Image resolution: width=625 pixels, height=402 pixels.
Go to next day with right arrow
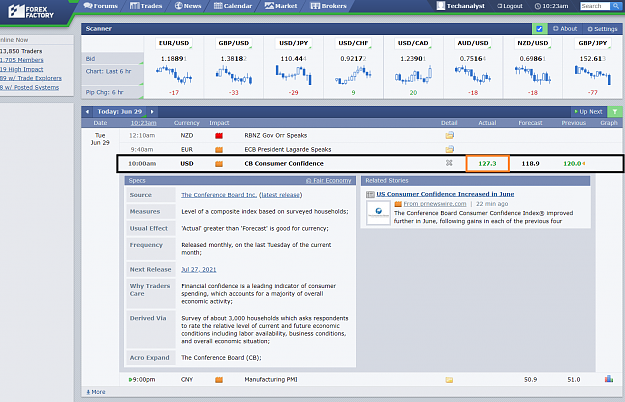point(152,112)
